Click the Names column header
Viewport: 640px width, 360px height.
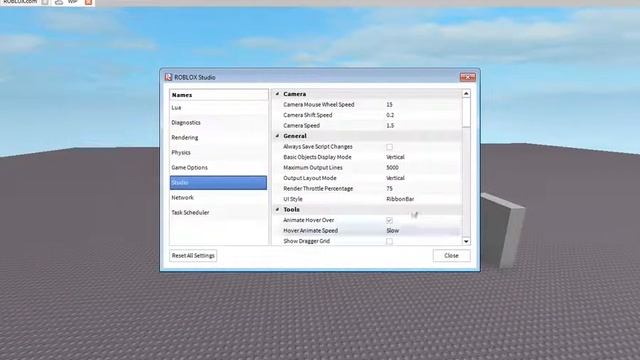click(219, 95)
